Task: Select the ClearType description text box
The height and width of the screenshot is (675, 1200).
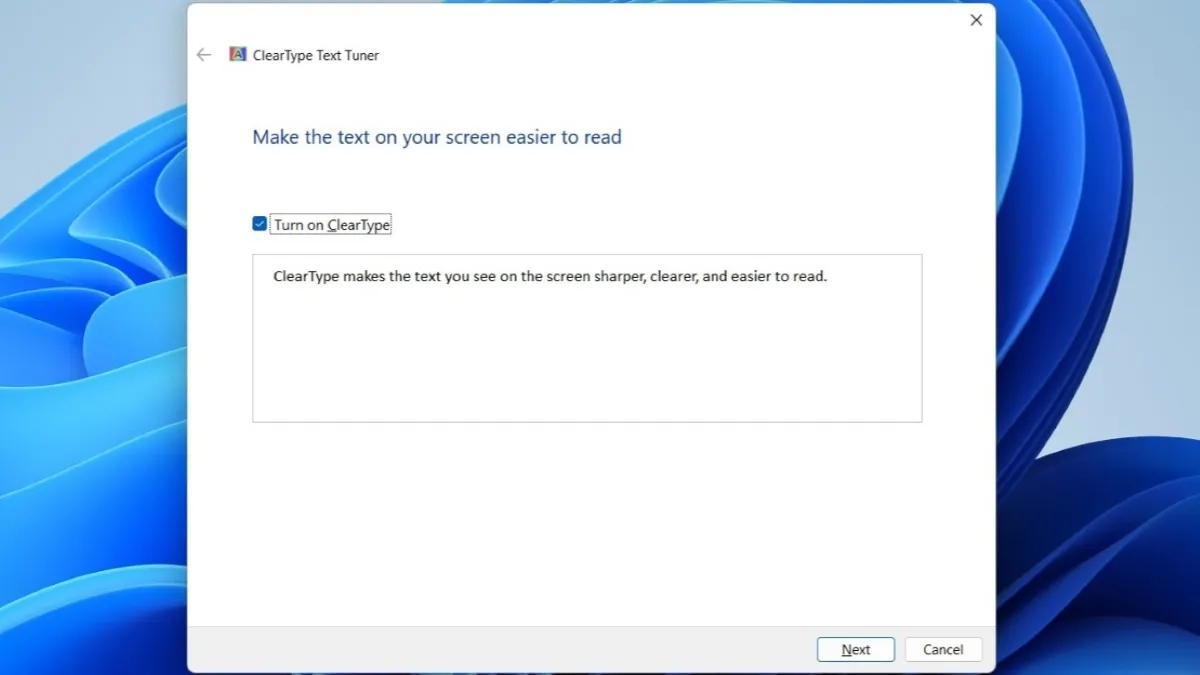Action: coord(587,337)
